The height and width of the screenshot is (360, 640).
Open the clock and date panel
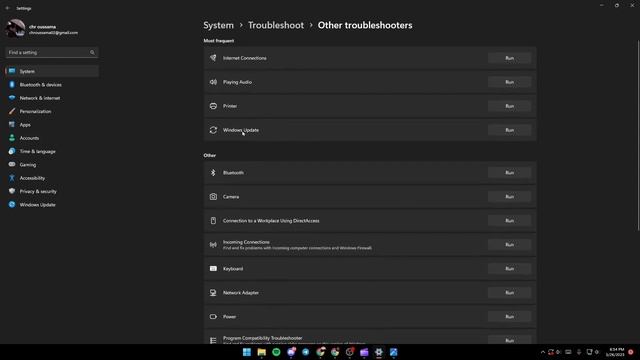pyautogui.click(x=616, y=352)
